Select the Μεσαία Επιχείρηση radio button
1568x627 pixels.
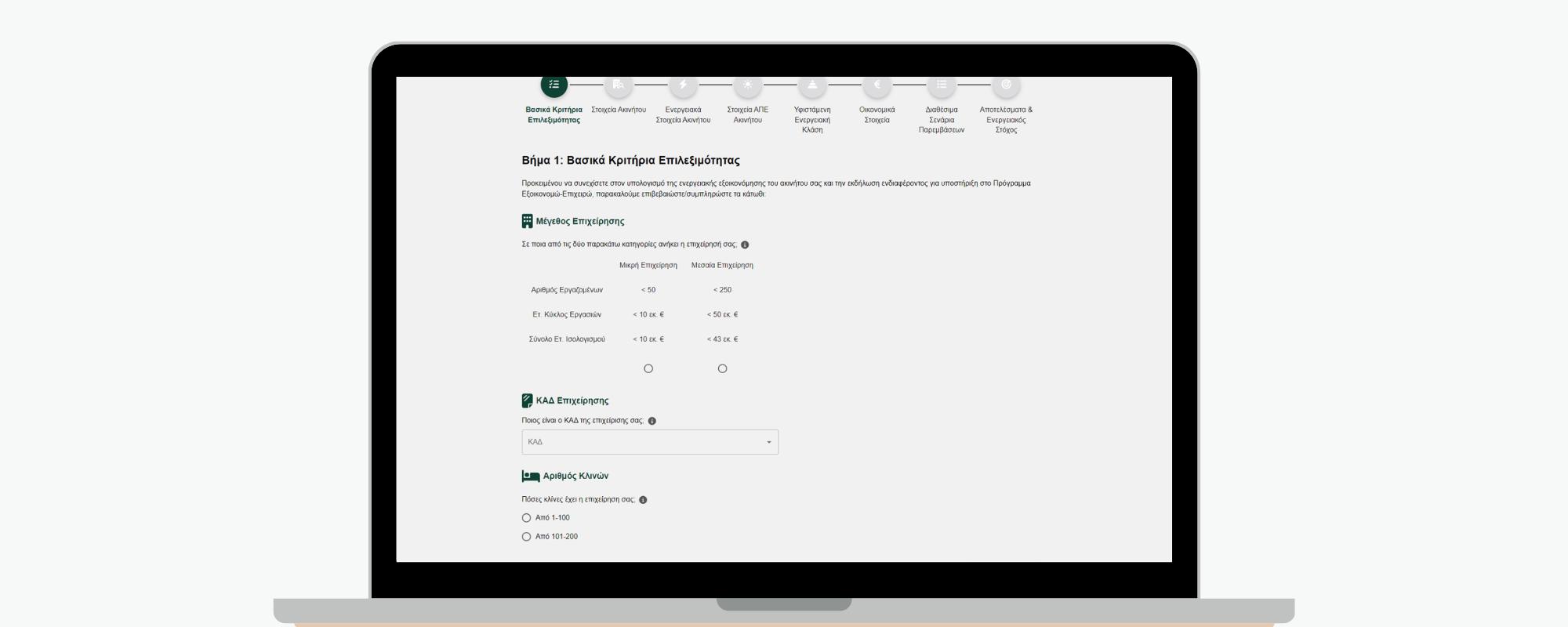722,368
